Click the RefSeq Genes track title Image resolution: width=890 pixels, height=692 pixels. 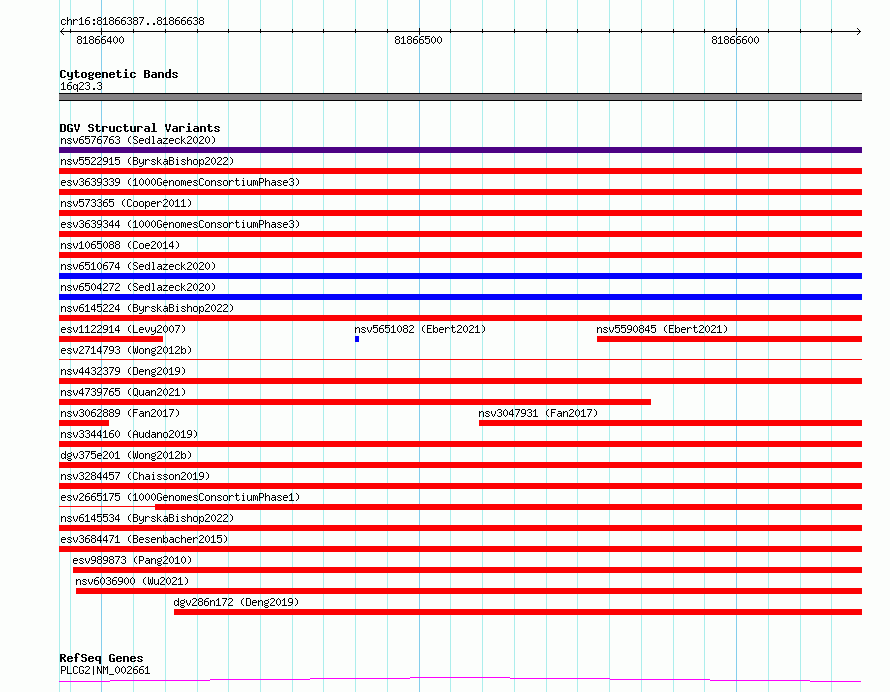[101, 658]
